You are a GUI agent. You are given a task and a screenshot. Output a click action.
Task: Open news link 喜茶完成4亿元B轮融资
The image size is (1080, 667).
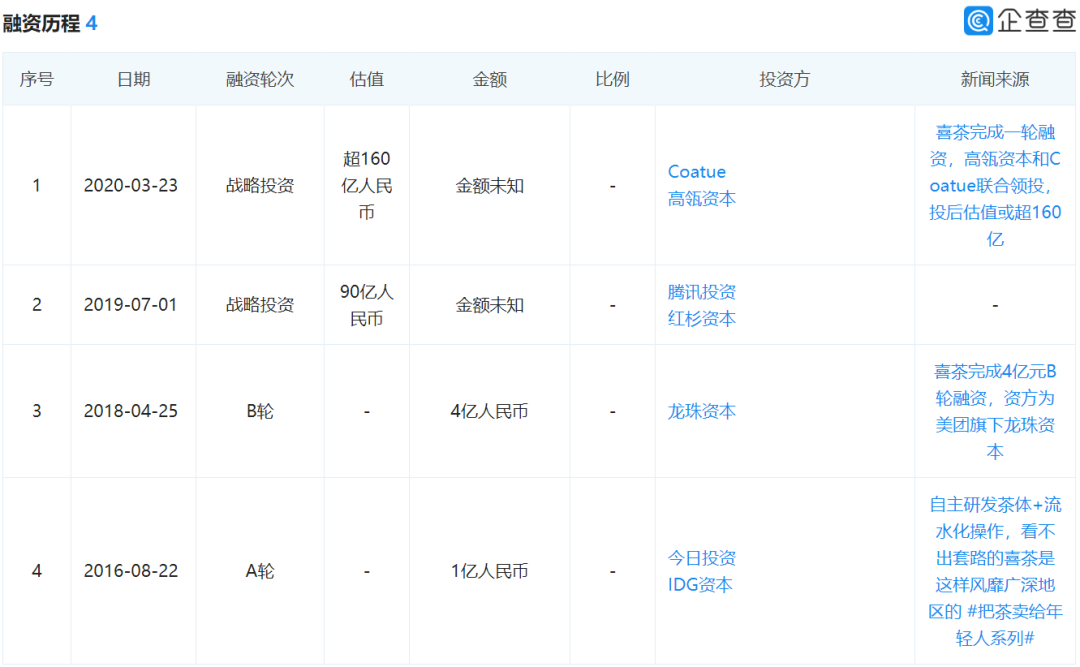tap(995, 411)
